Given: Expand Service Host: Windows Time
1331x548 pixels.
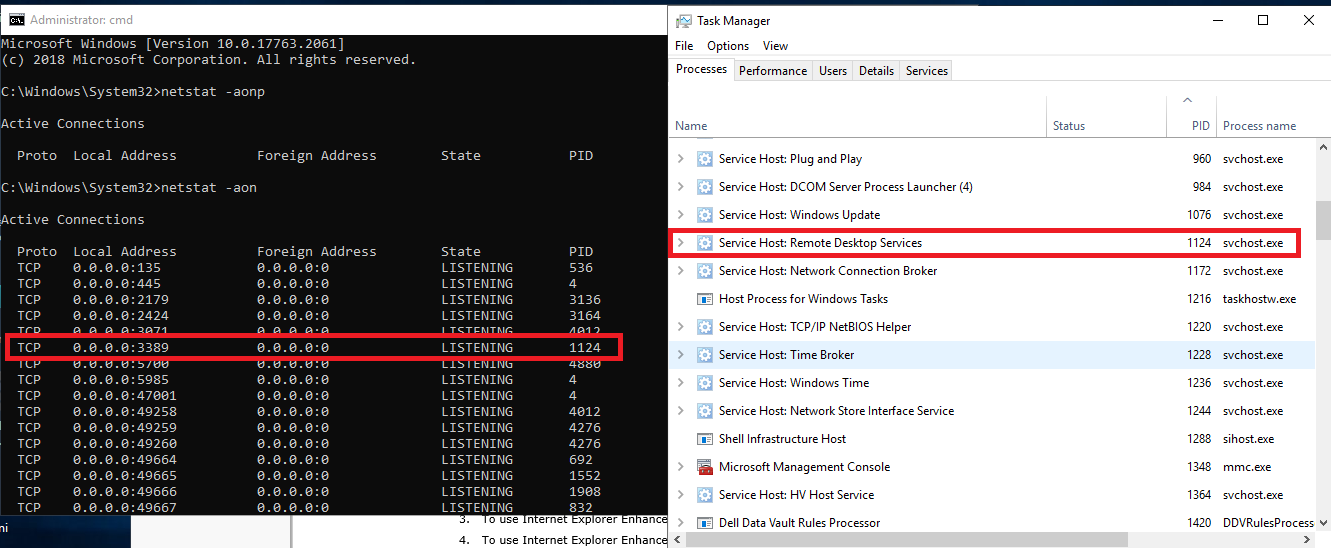Looking at the screenshot, I should [x=681, y=383].
